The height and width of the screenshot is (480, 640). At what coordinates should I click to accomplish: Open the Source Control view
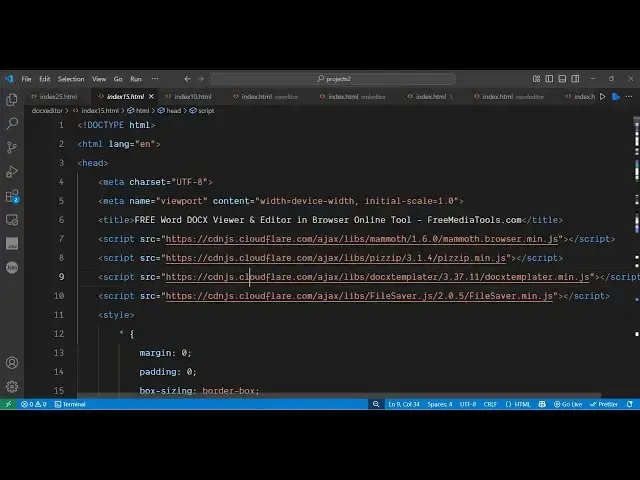tap(12, 147)
